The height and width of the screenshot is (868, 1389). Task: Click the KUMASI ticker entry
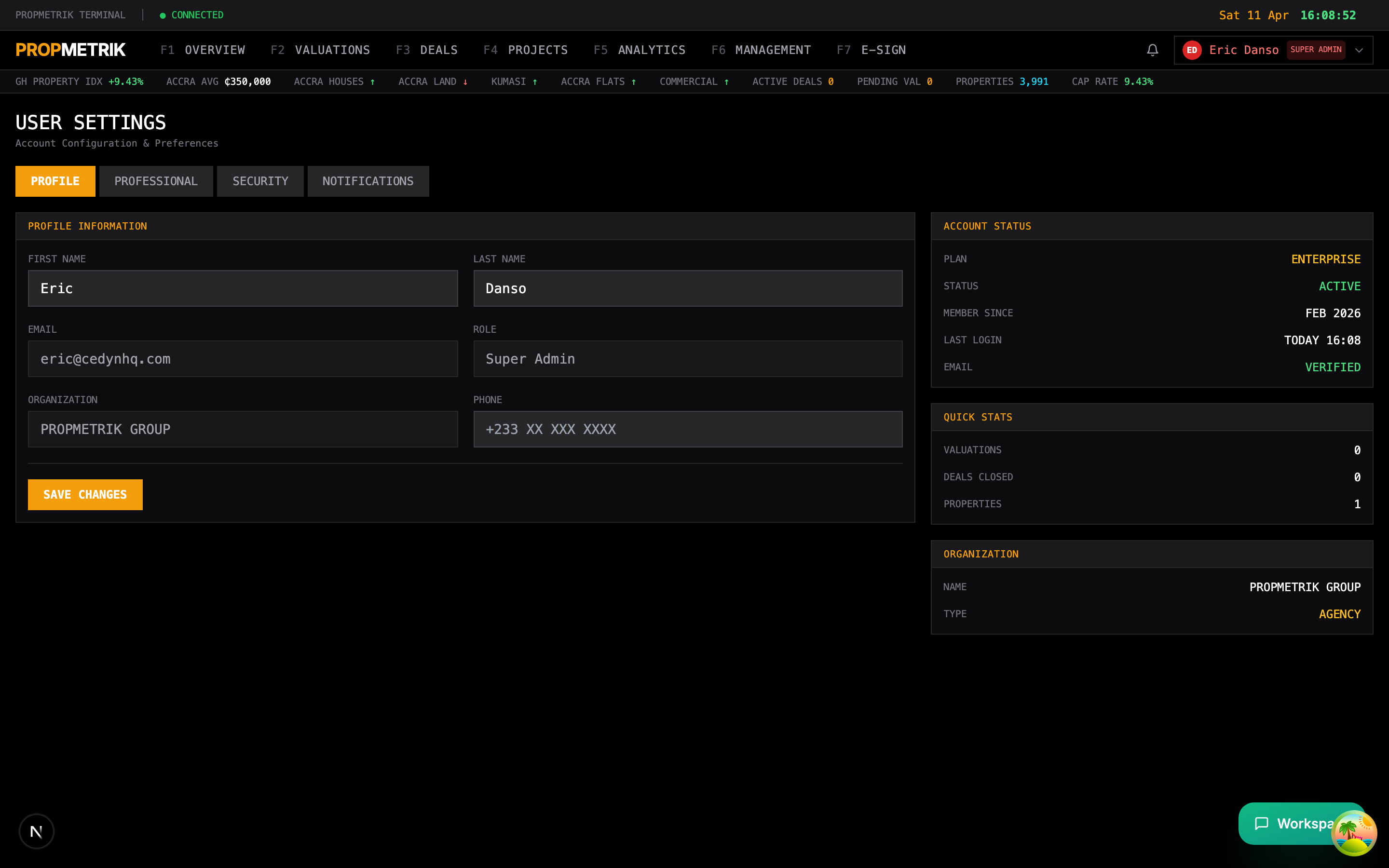(x=514, y=81)
